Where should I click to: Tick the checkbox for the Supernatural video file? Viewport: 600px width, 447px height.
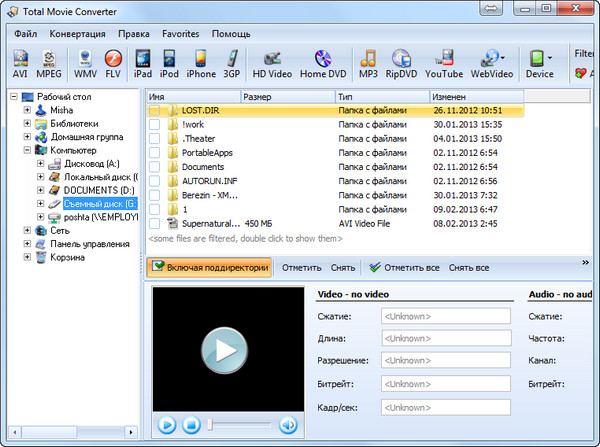point(155,224)
